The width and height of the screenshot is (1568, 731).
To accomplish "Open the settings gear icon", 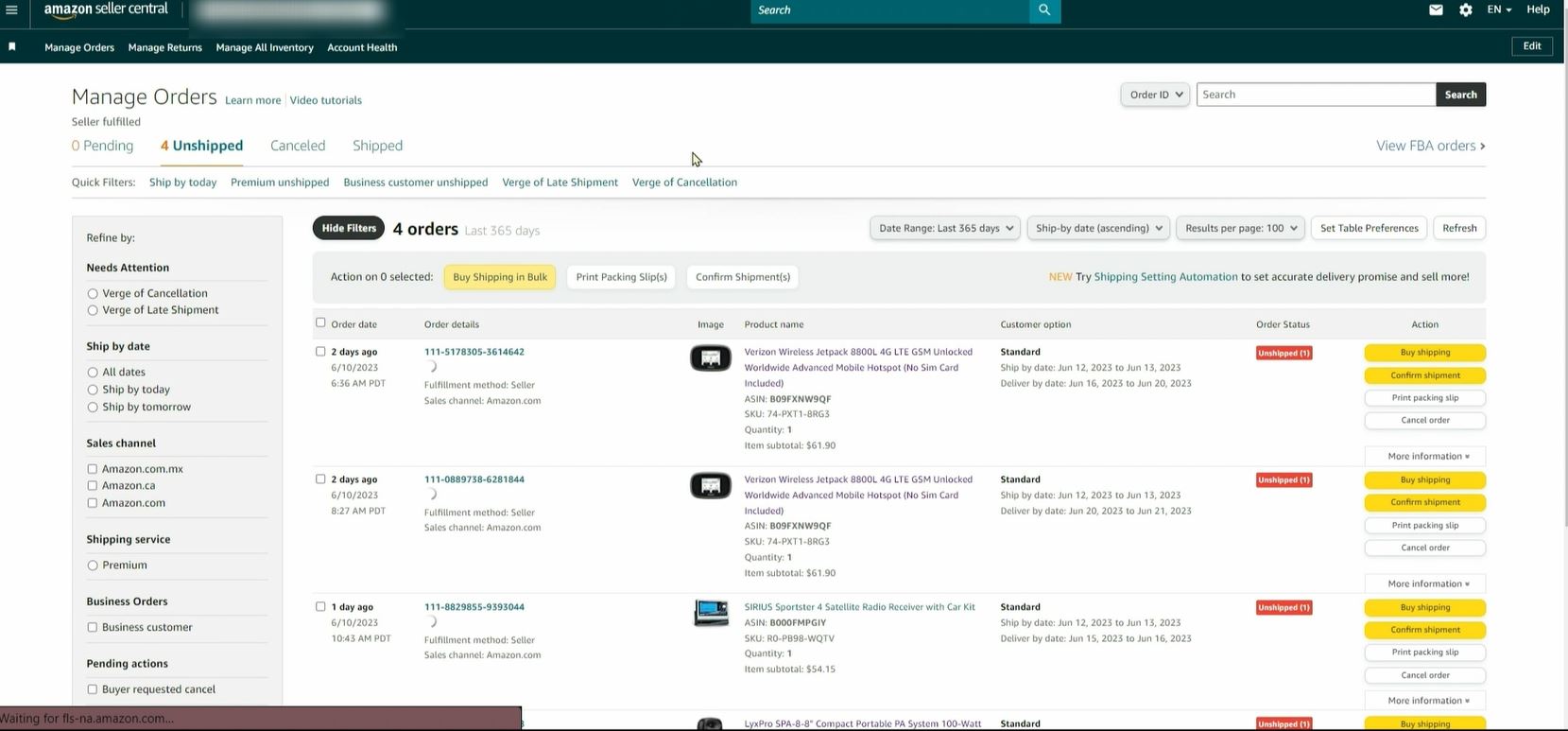I will (1465, 9).
